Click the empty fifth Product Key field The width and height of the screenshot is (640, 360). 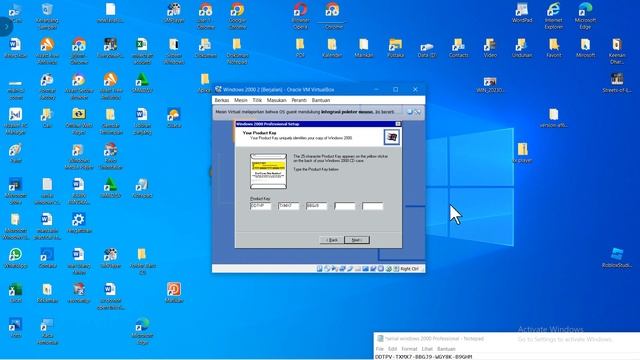pos(373,206)
